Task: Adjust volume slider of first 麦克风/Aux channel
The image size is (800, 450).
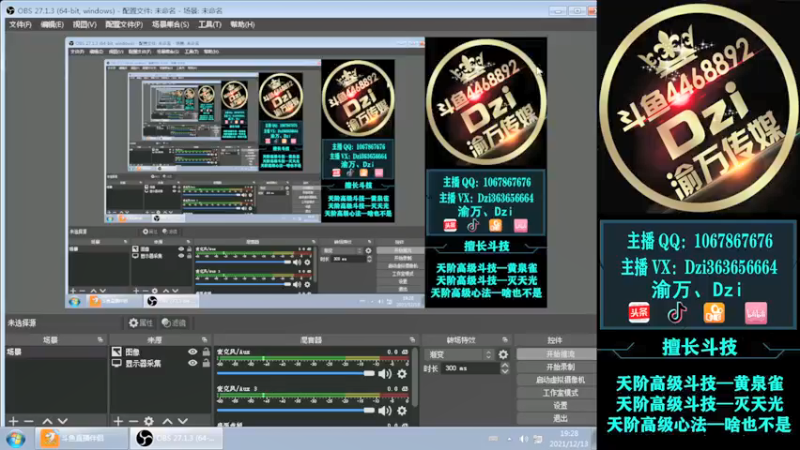Action: (x=295, y=374)
